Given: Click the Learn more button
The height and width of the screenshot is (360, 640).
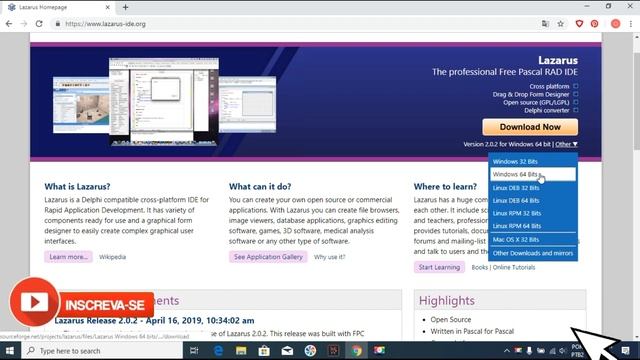Looking at the screenshot, I should coord(68,257).
